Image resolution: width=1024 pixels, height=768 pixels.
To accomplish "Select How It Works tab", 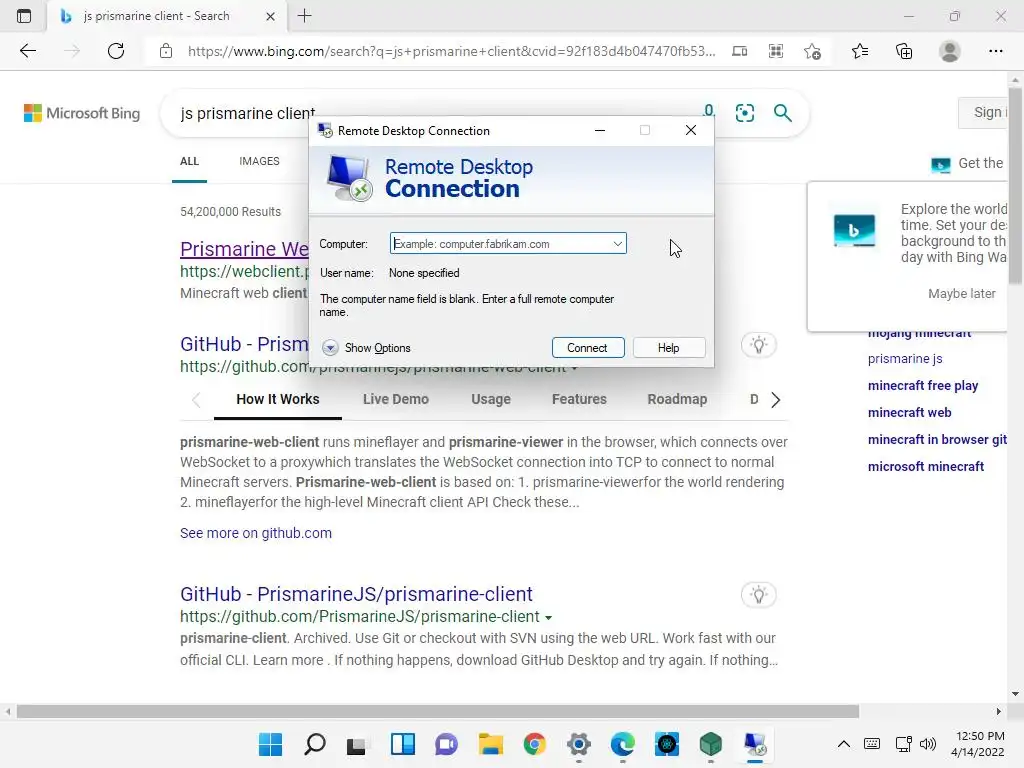I will (278, 399).
